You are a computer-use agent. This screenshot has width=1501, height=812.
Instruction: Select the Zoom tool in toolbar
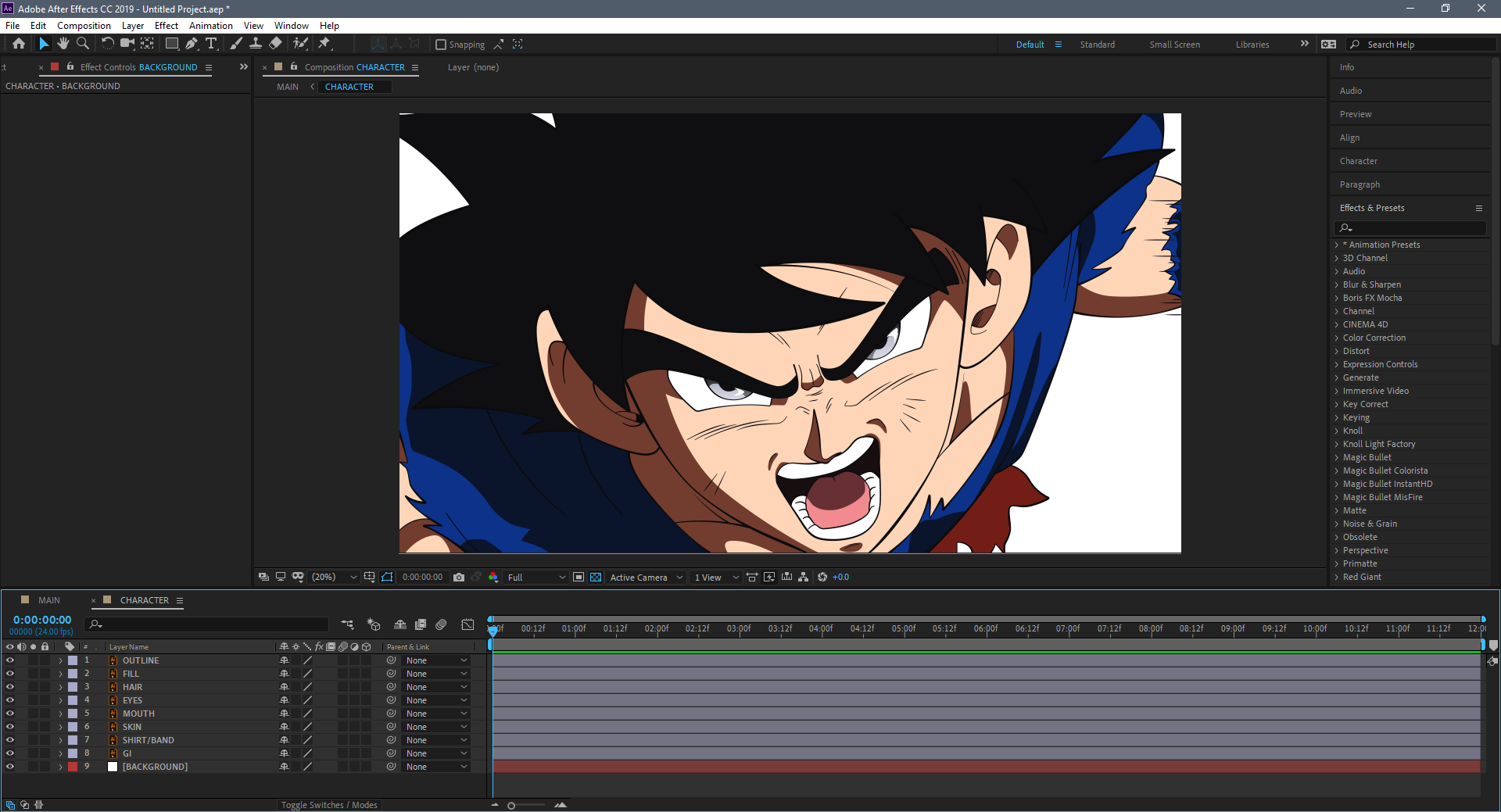pos(83,44)
